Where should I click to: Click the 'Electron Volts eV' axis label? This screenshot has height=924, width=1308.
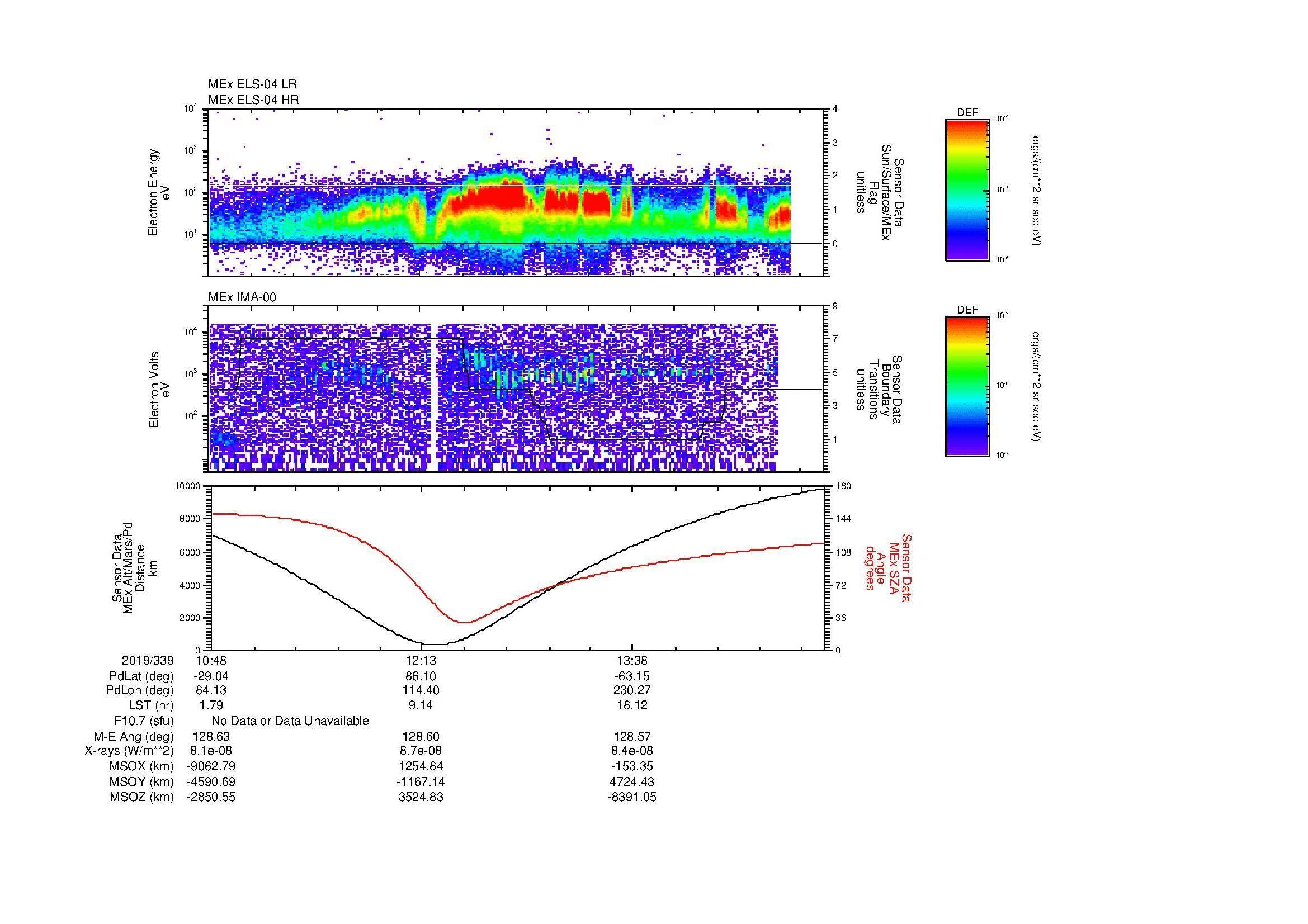[x=159, y=390]
